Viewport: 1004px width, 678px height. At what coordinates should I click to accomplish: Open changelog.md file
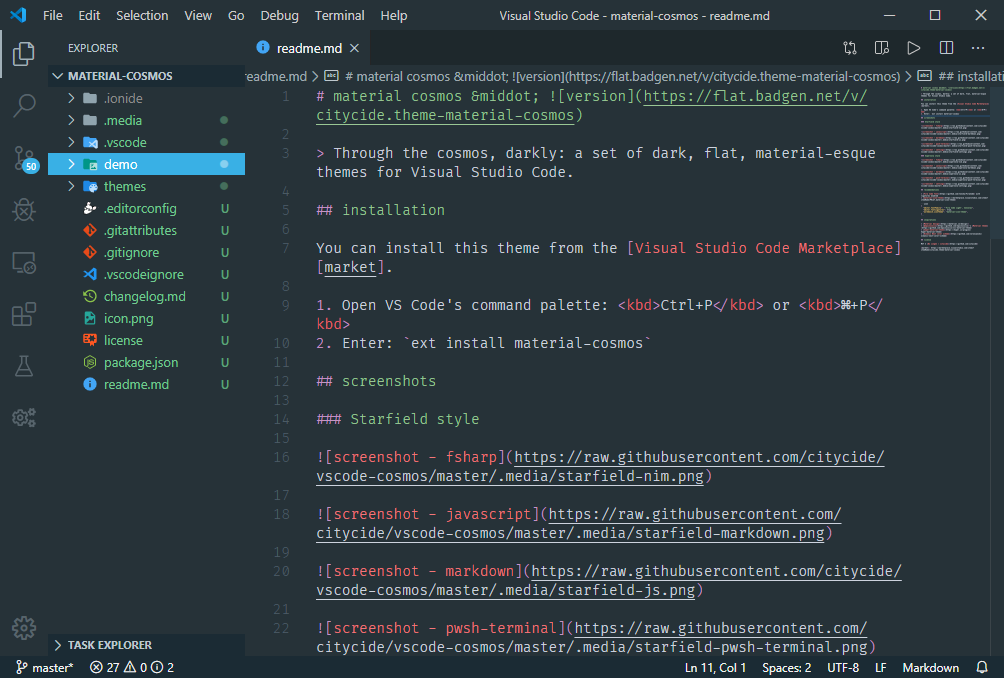tap(147, 296)
